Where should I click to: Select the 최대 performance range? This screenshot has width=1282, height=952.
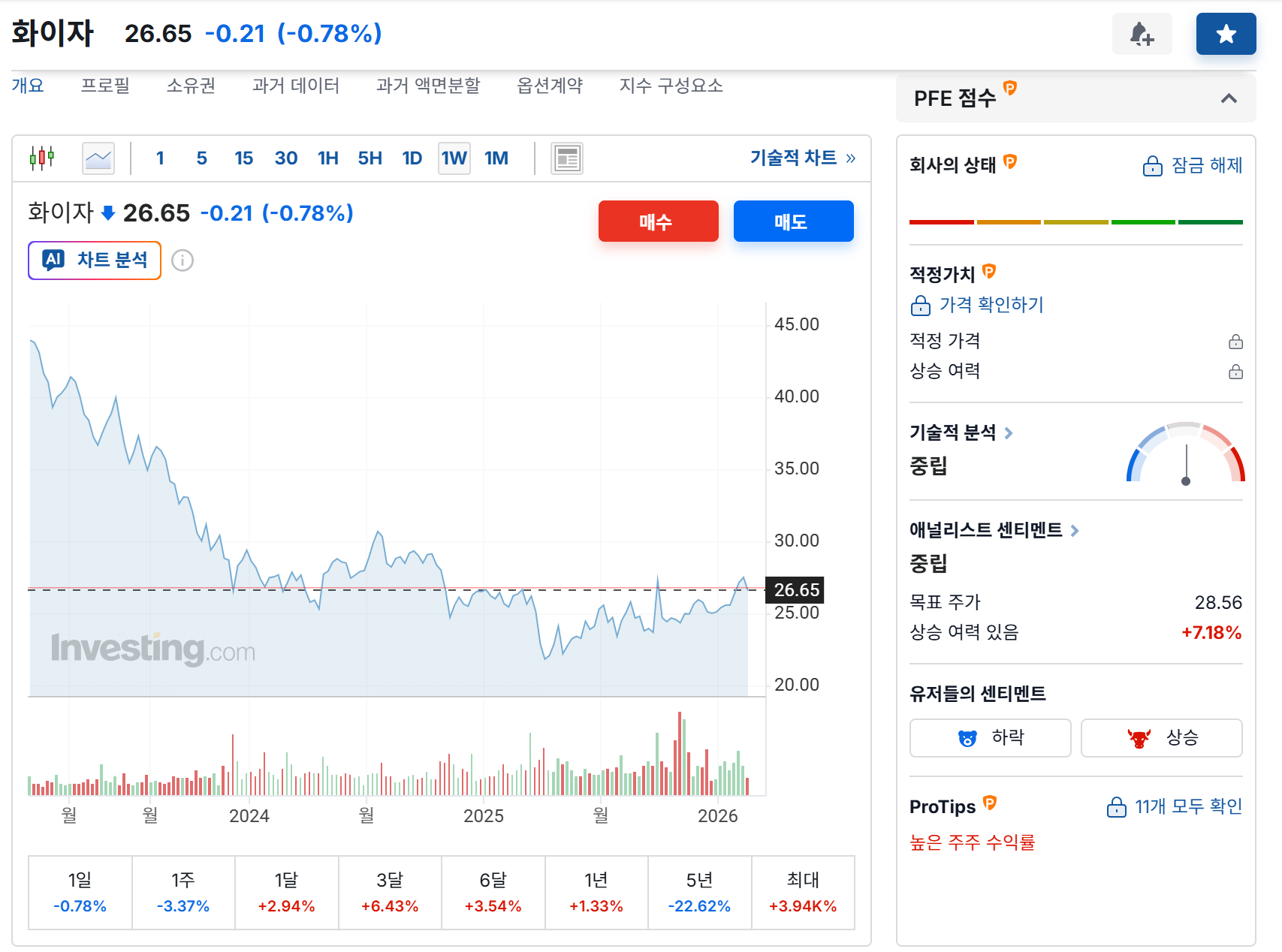coord(803,893)
